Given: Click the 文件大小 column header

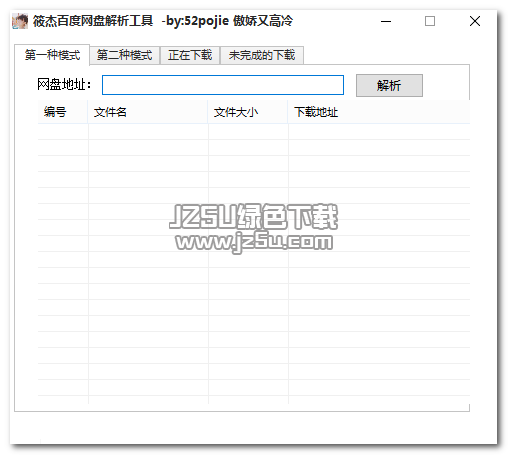Looking at the screenshot, I should [248, 112].
